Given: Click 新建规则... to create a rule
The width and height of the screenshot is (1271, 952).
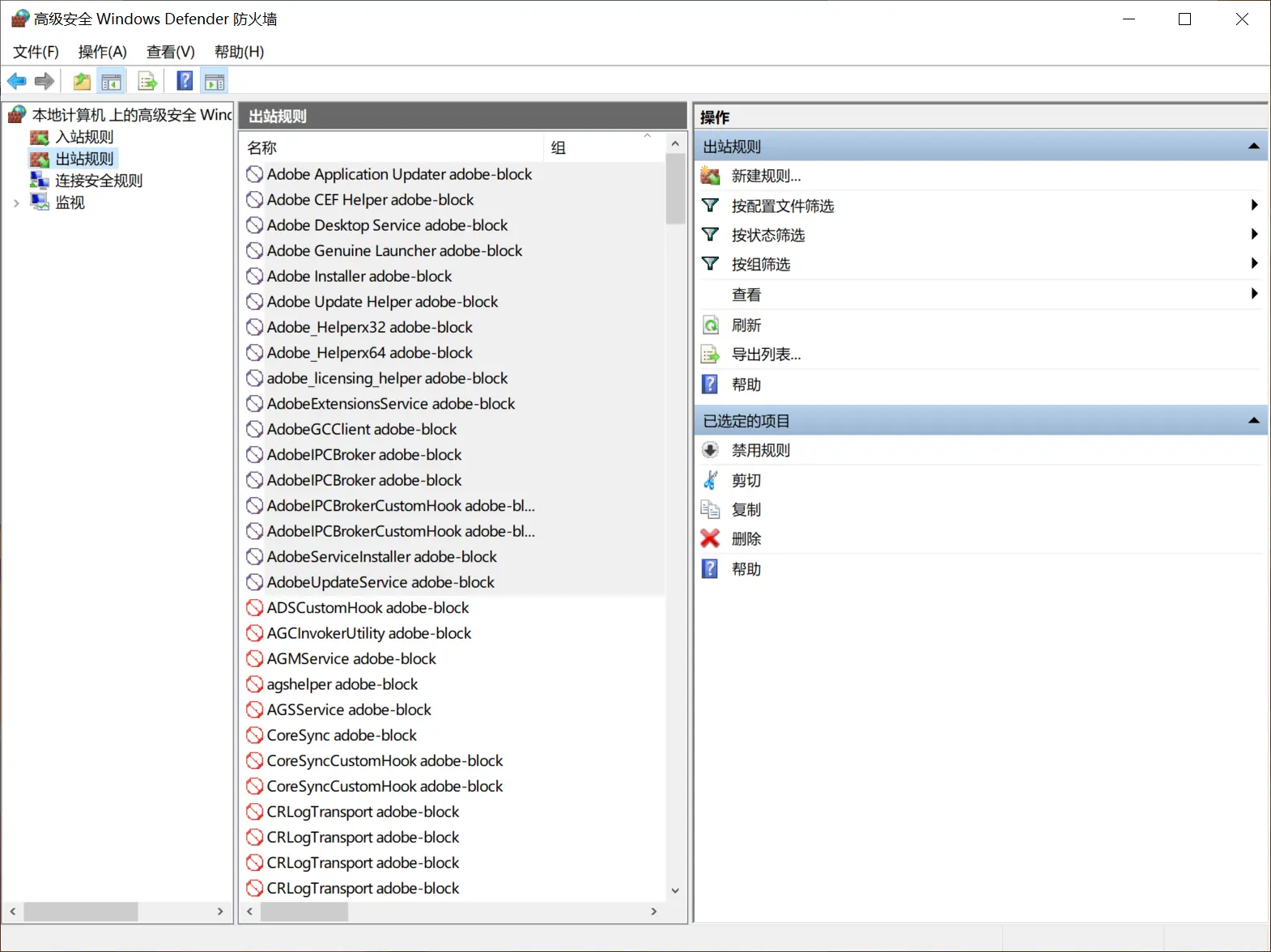Looking at the screenshot, I should pyautogui.click(x=766, y=176).
